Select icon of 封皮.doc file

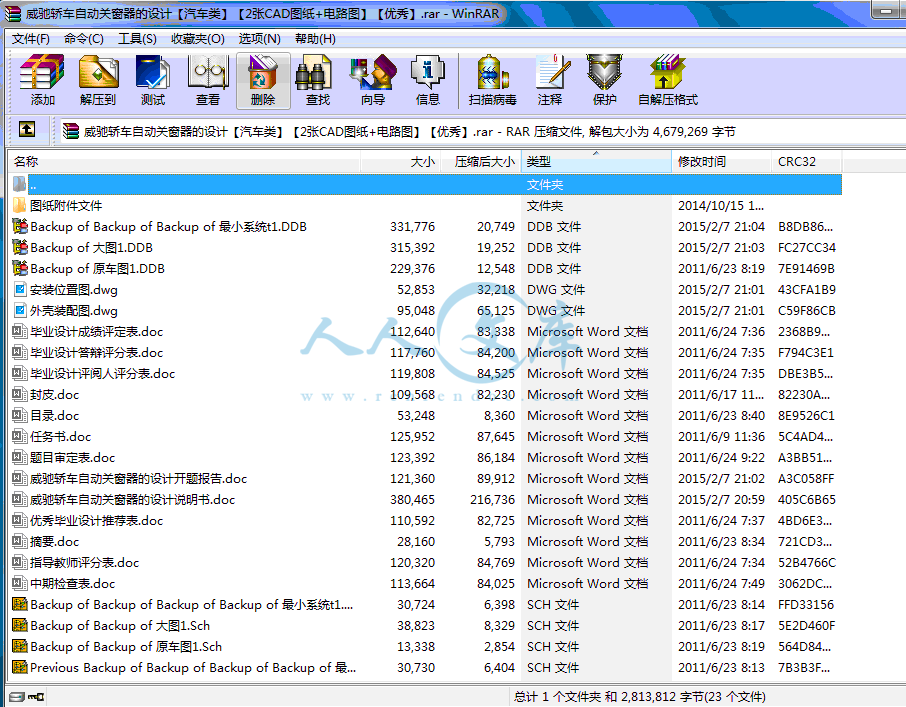(20, 395)
